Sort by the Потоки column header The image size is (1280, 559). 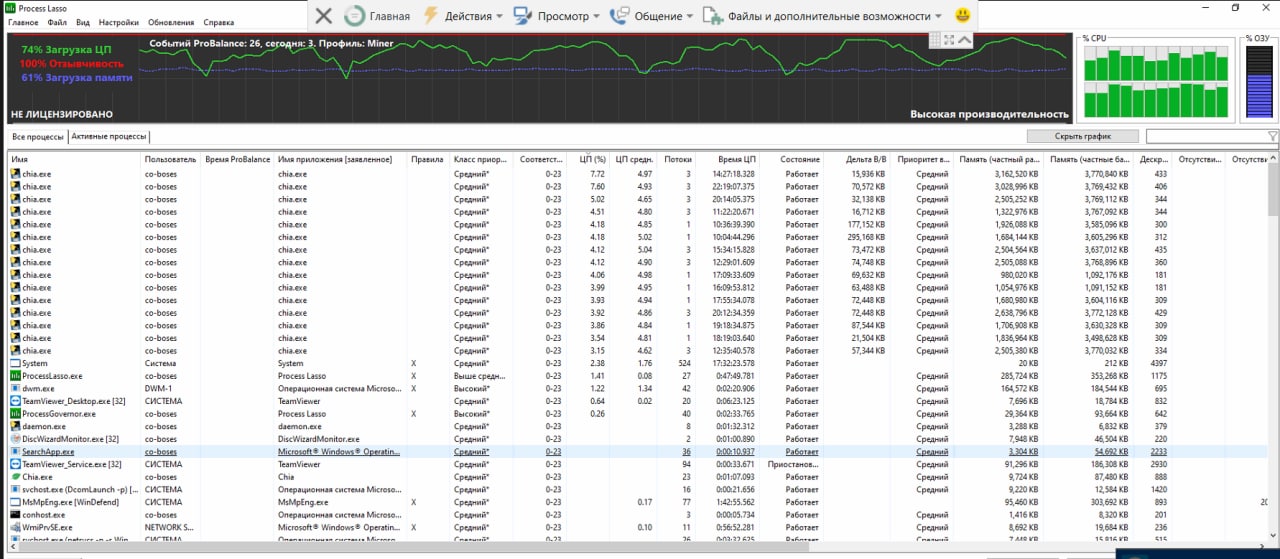[677, 159]
